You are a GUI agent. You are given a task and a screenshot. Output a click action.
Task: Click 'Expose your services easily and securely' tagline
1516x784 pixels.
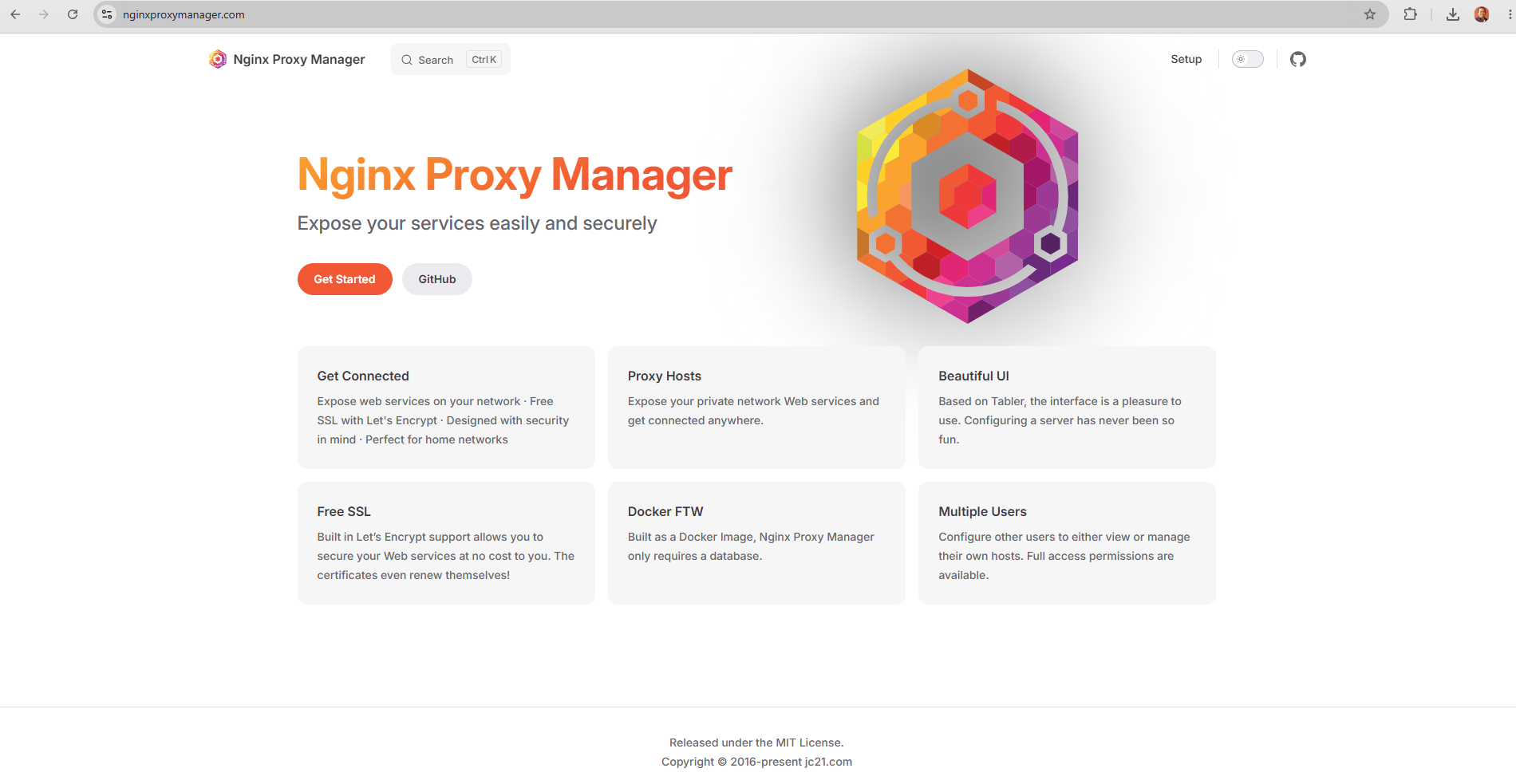tap(477, 223)
